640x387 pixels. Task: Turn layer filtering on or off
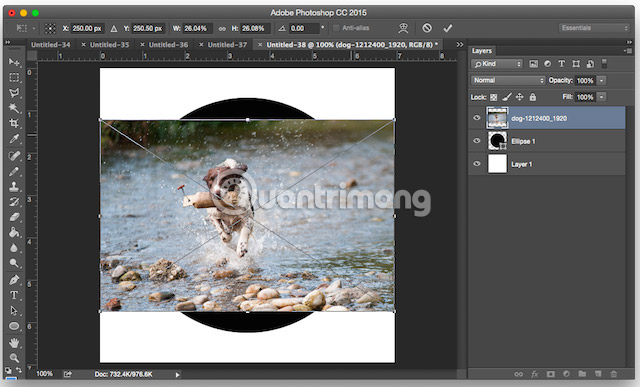click(604, 64)
